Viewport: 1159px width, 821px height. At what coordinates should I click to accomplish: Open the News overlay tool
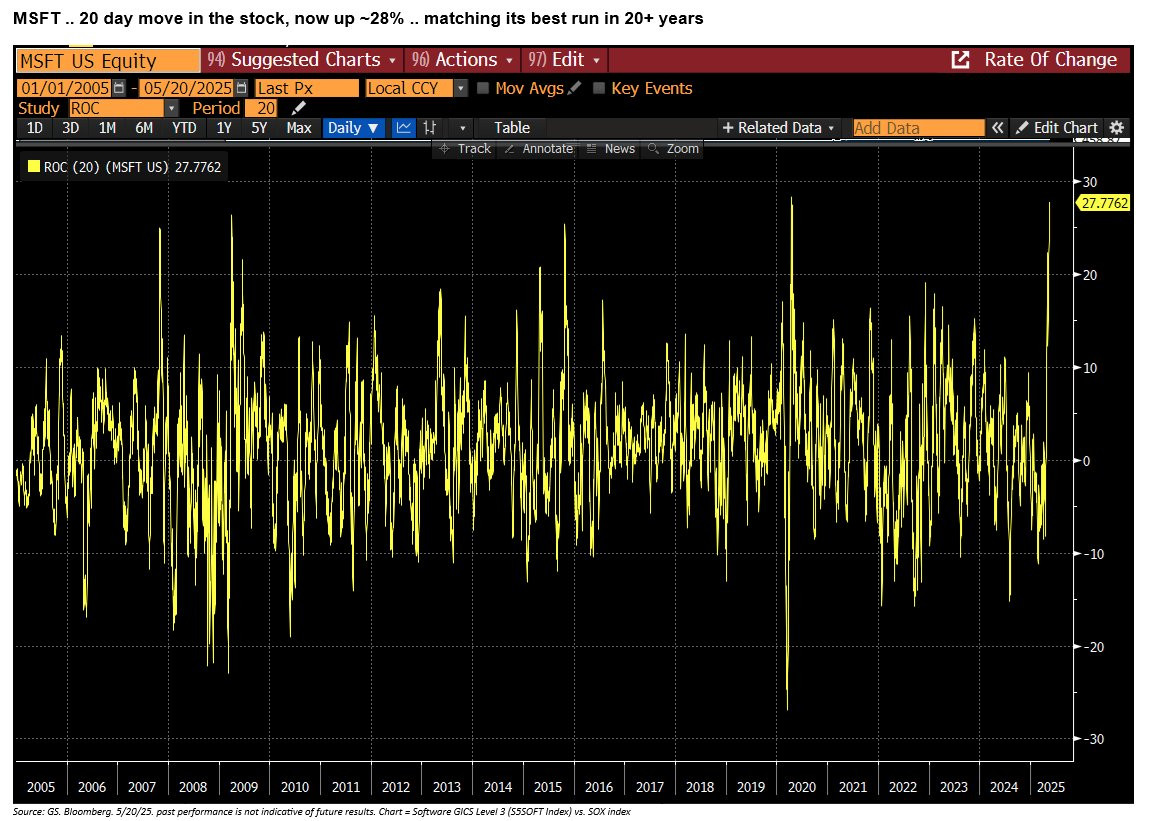click(x=611, y=149)
